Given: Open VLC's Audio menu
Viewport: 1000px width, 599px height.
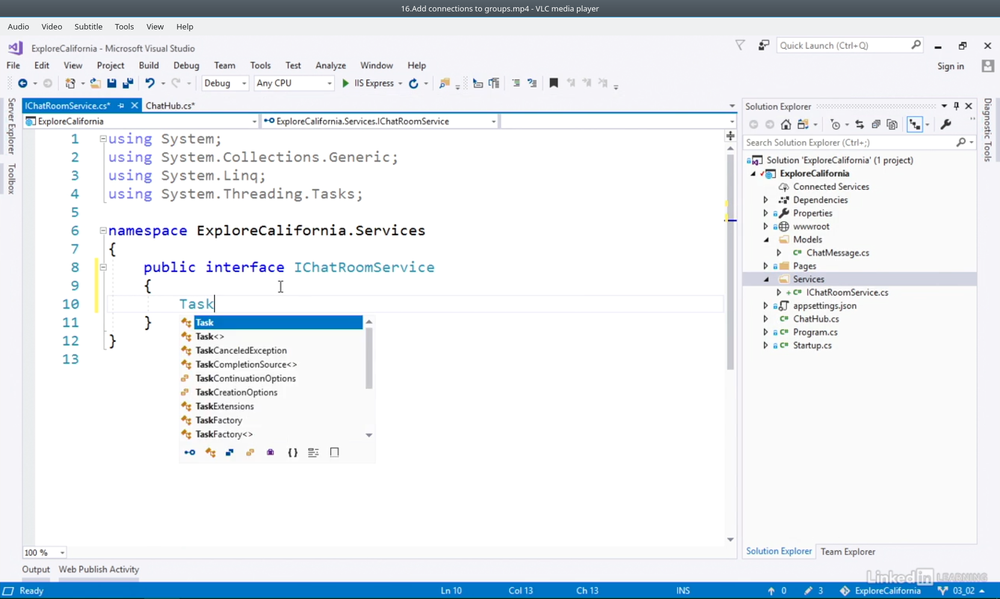Looking at the screenshot, I should [x=18, y=27].
